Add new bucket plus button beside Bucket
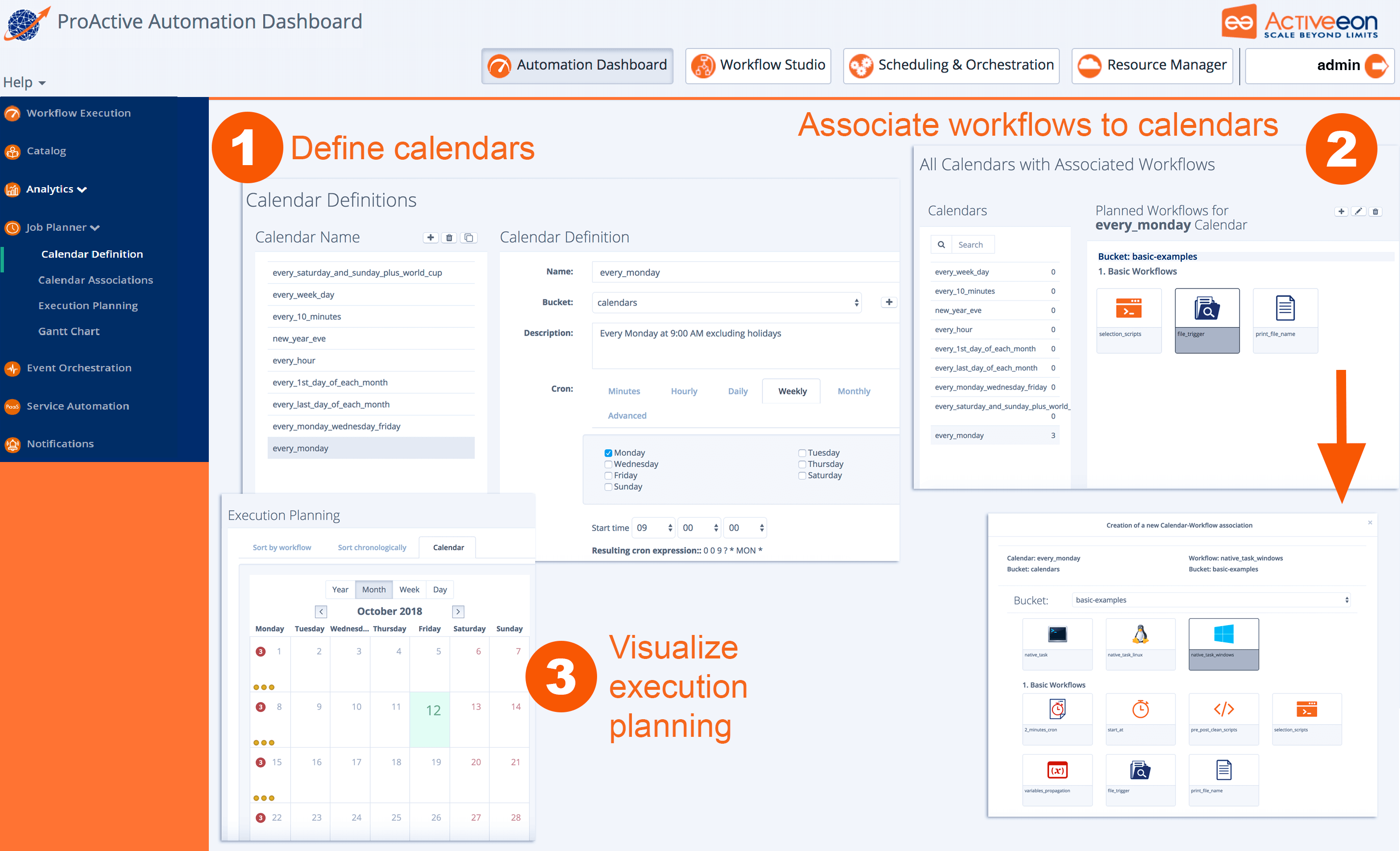 click(889, 302)
